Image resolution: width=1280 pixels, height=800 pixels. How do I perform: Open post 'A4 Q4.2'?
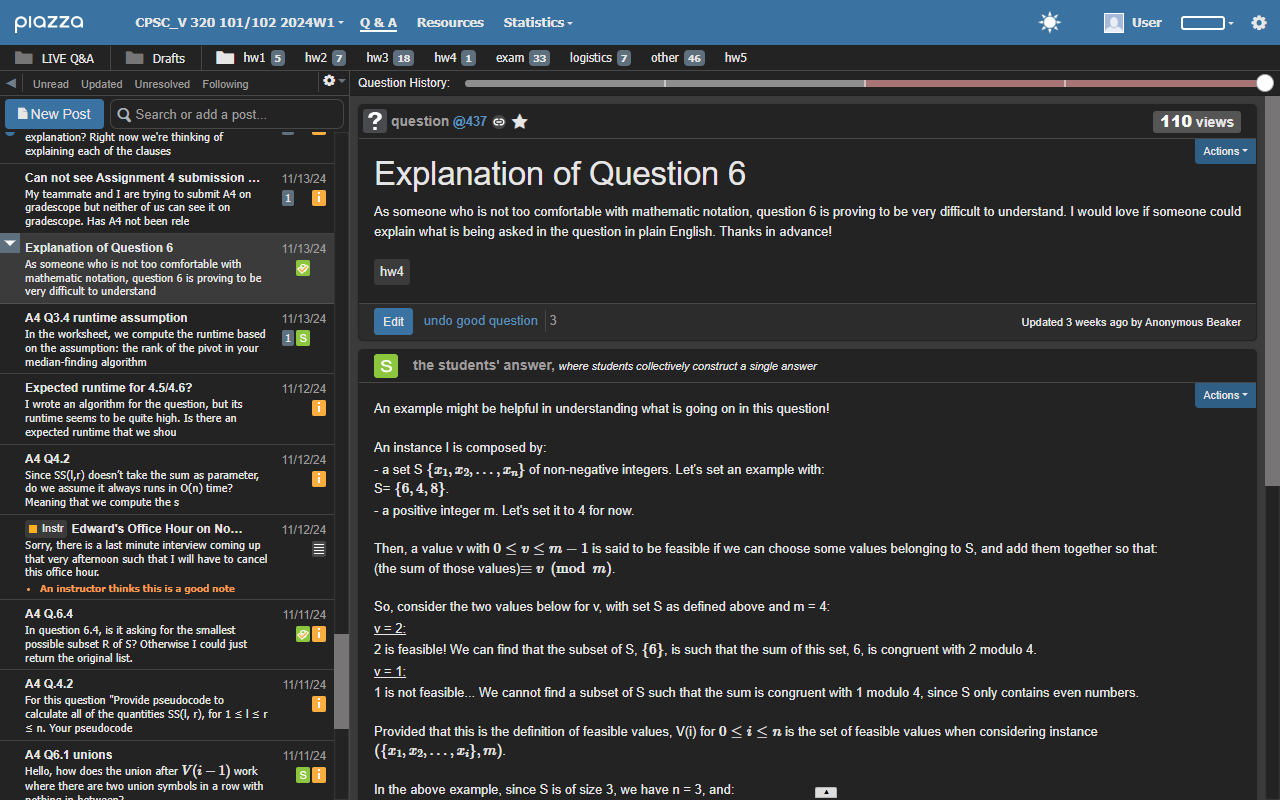[x=167, y=480]
